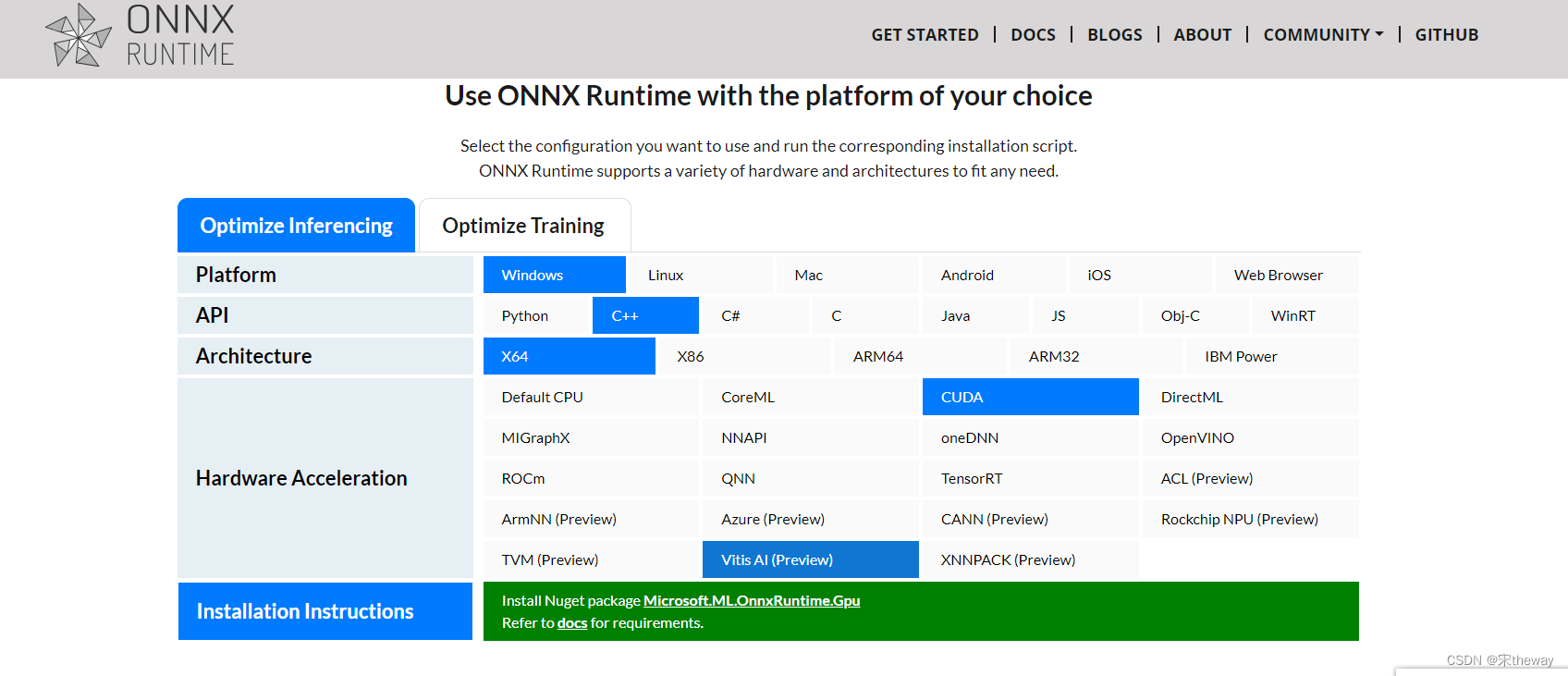1568x676 pixels.
Task: Select CUDA hardware acceleration
Action: 1031,397
